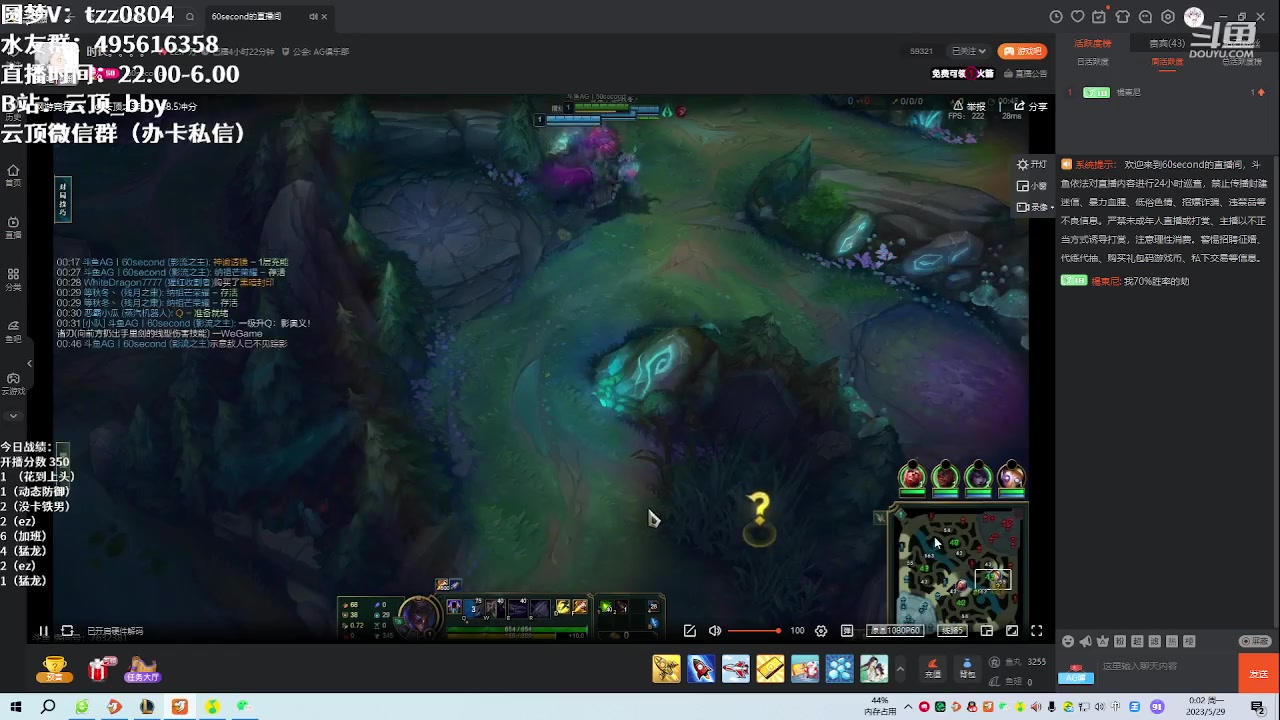This screenshot has width=1280, height=720.
Task: Click the 充值 recharge button
Action: (932, 668)
